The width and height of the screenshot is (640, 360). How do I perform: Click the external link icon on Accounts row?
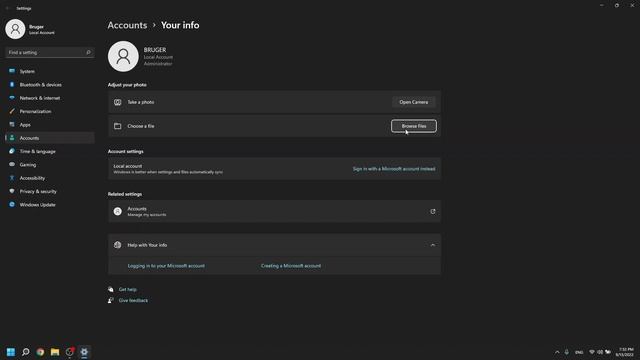[x=433, y=211]
